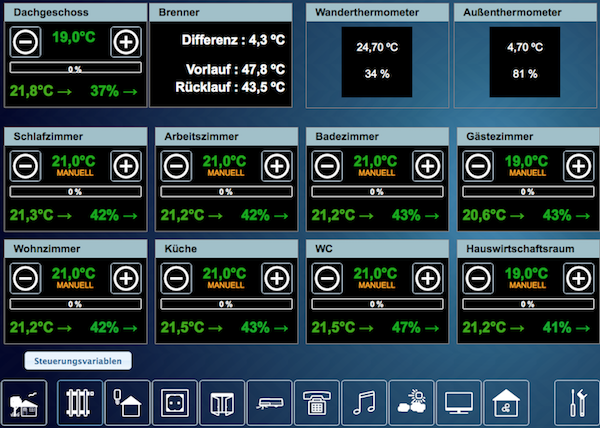Click Hauswirtschaftsraum humidity value 41%

[557, 328]
